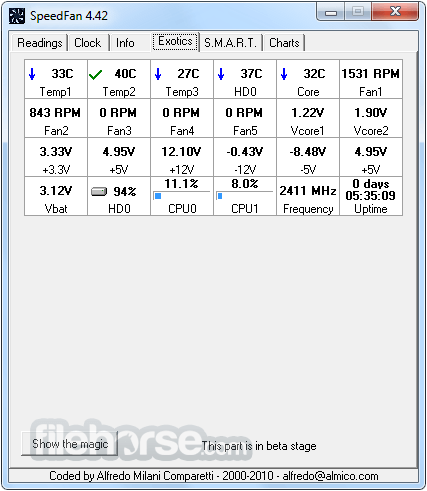Viewport: 427px width, 491px height.
Task: Select the 2411 MHz Frequency cell
Action: tap(308, 196)
